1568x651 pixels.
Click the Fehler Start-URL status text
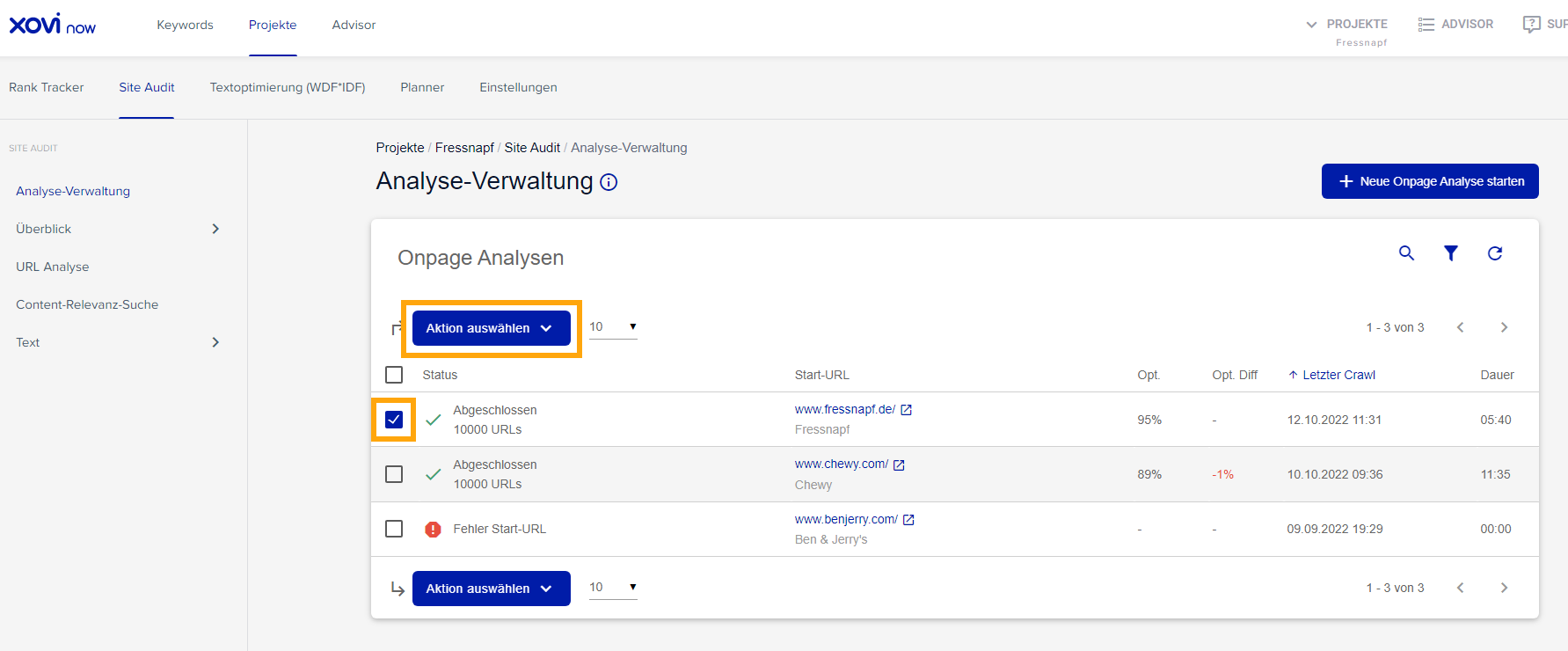500,529
